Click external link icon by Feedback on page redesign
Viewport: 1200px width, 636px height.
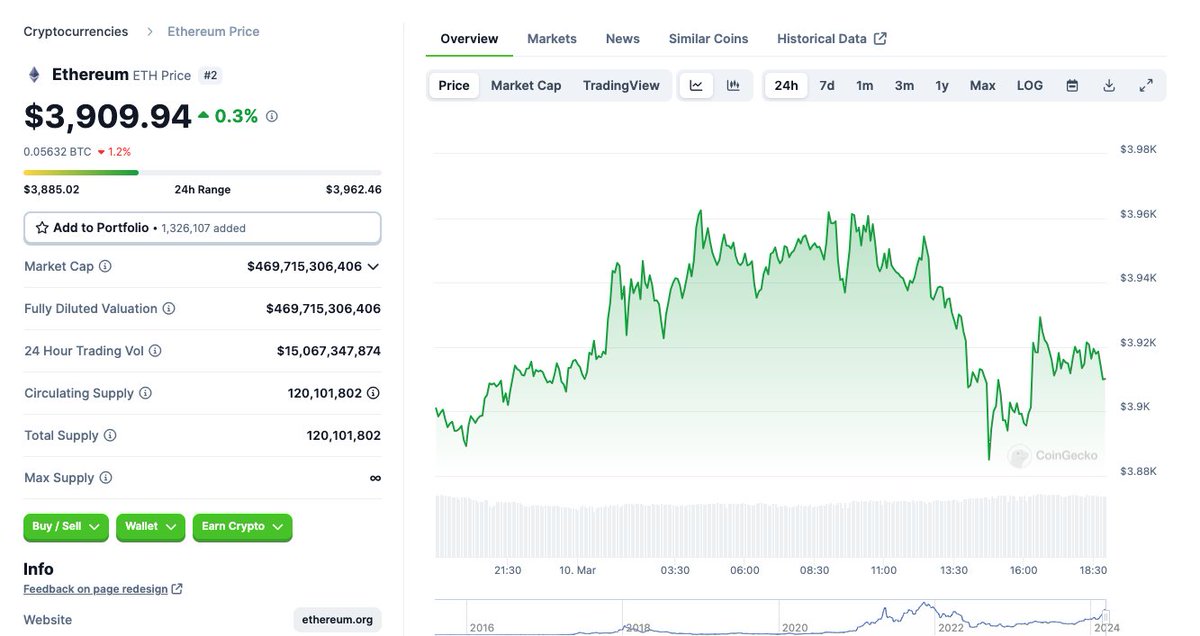point(177,589)
